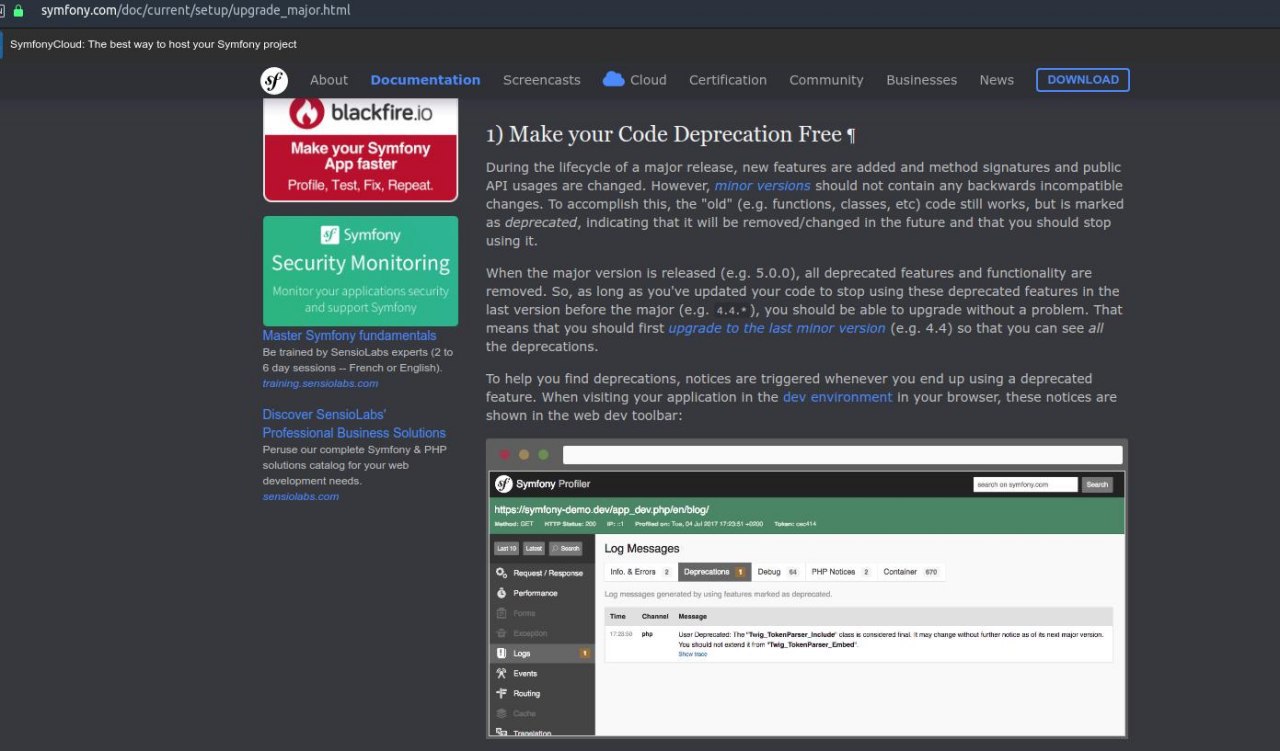Click the Latest button in profiler

(x=534, y=548)
